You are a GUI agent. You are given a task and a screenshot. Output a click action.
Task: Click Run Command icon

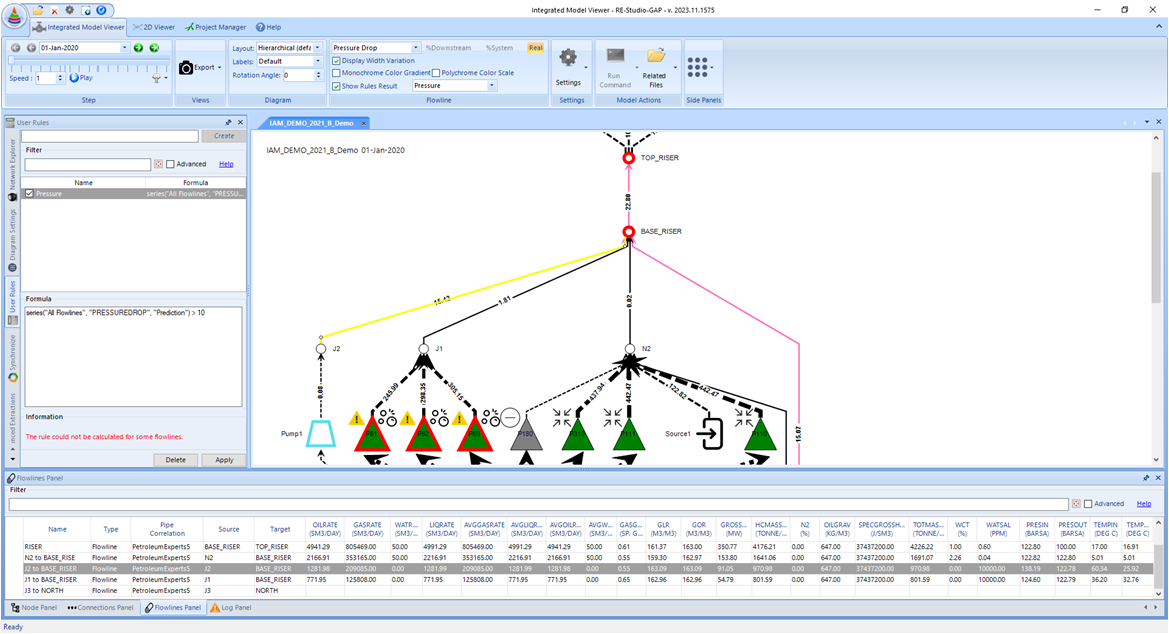615,57
